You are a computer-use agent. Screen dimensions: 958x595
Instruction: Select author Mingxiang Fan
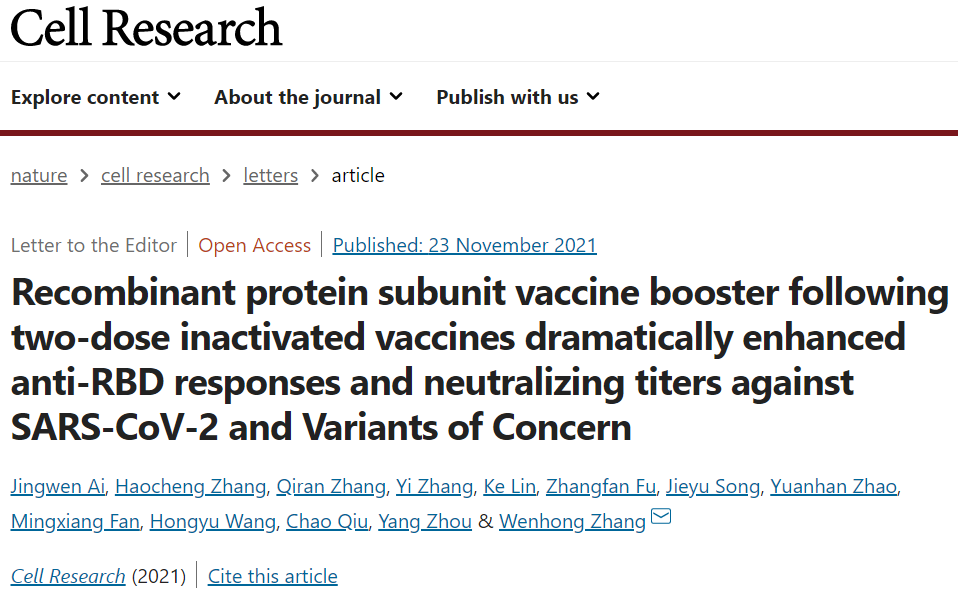[x=75, y=521]
